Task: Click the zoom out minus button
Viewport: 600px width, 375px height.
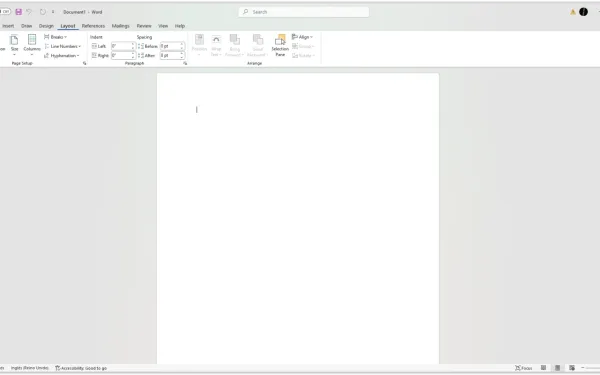Action: [583, 368]
